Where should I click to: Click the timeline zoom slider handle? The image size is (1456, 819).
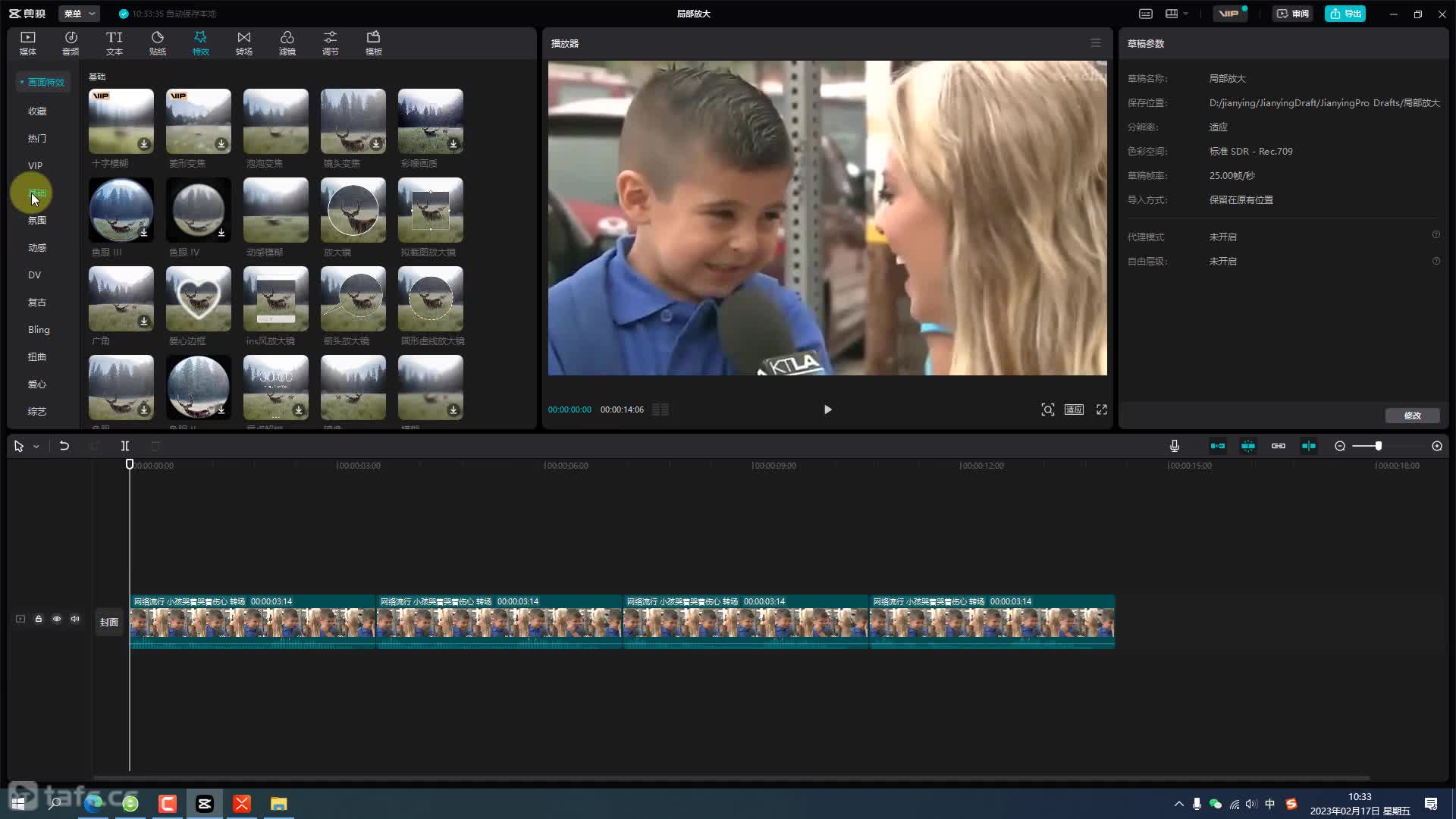(x=1379, y=446)
